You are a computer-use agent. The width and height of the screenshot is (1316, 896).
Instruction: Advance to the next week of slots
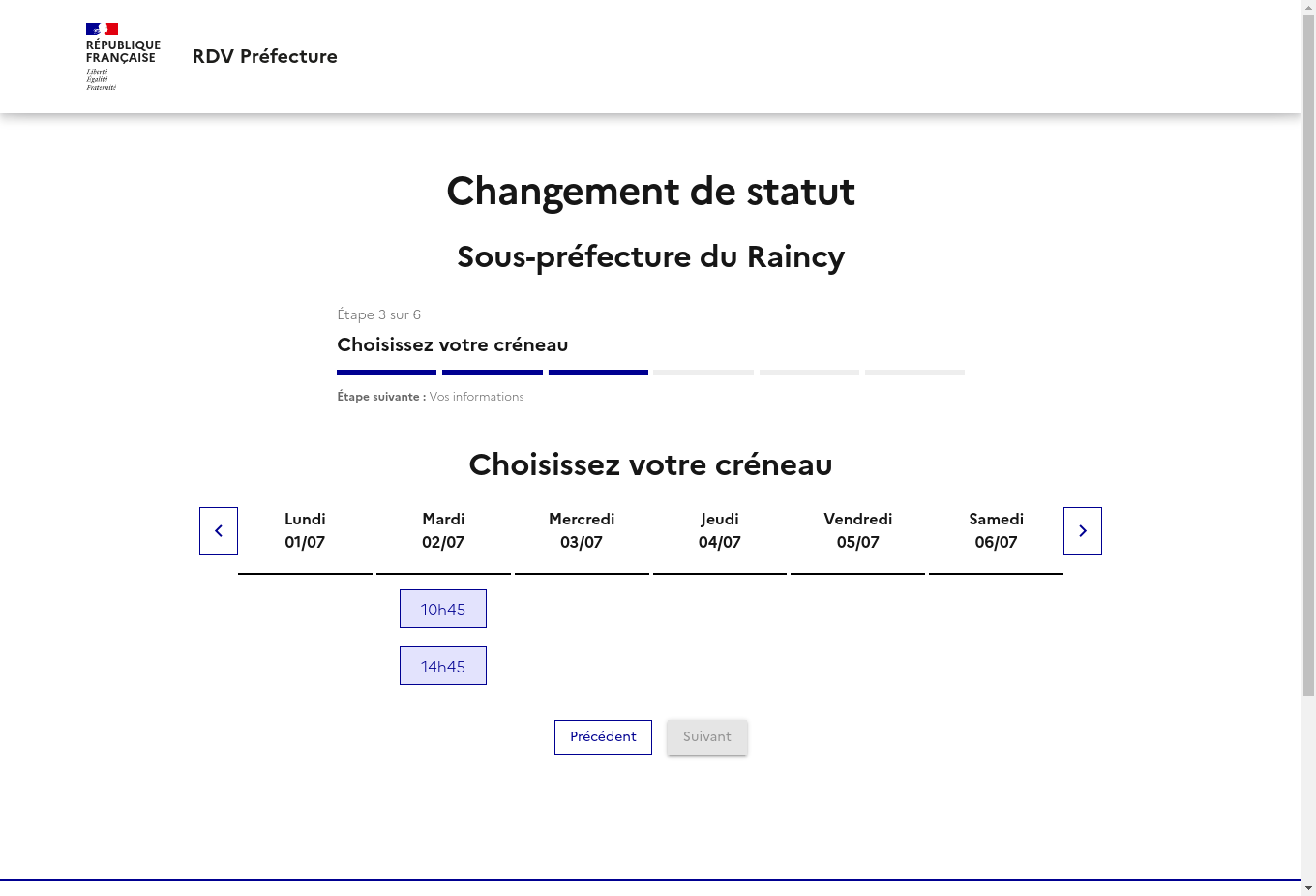point(1083,531)
